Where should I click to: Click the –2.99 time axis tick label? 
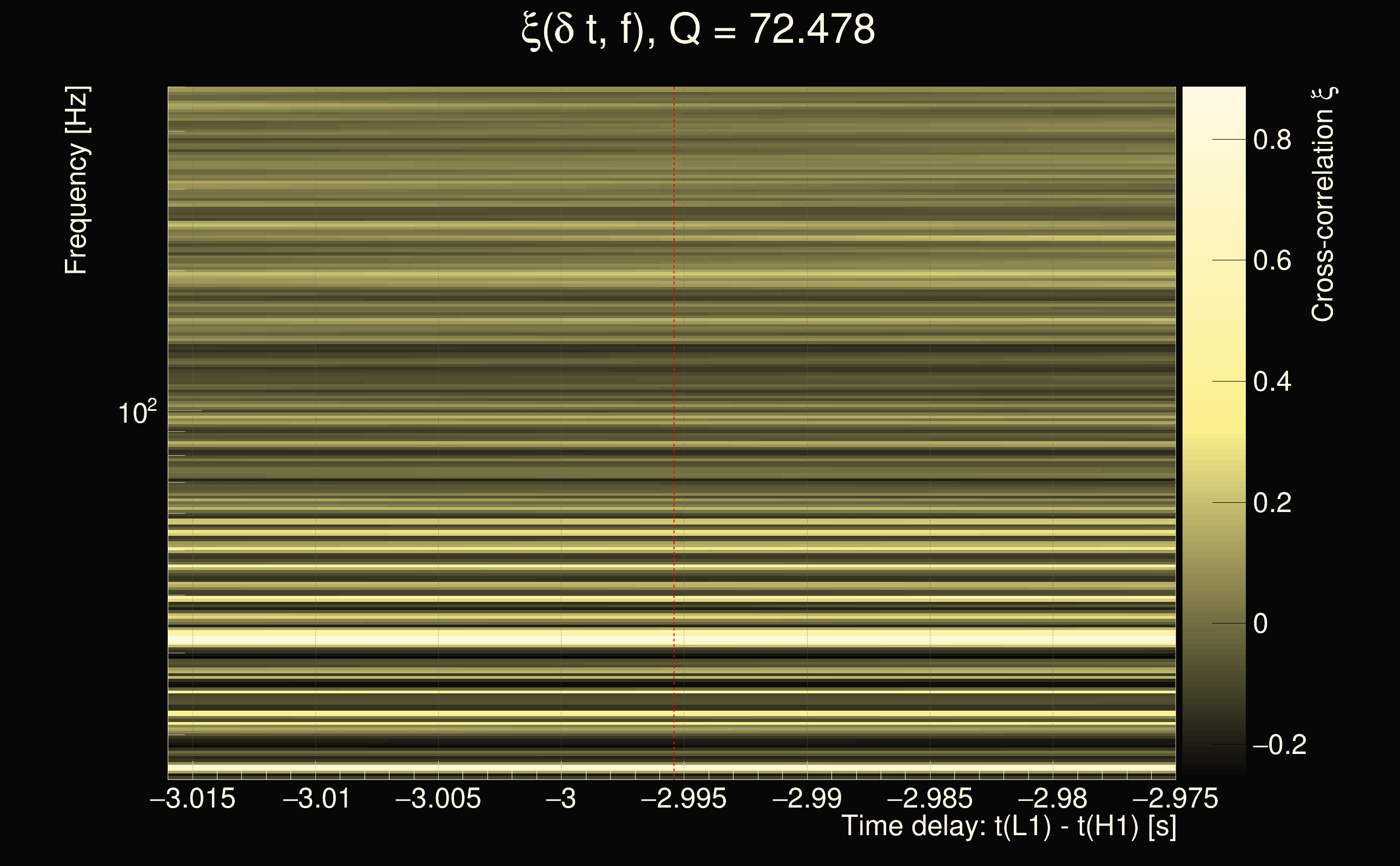[x=807, y=799]
